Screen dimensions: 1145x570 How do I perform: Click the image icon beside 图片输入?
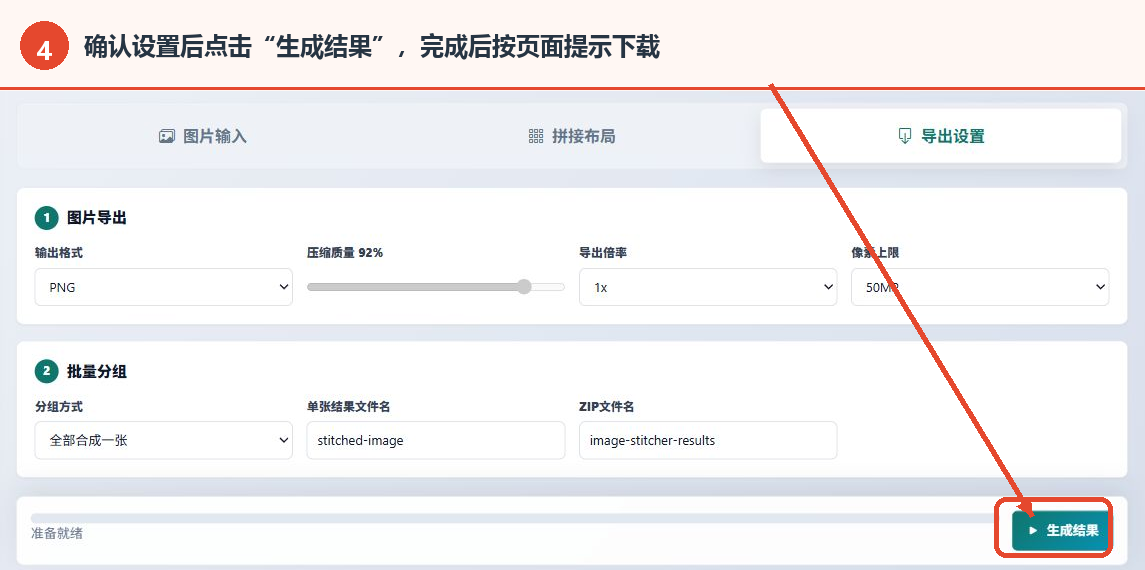coord(166,136)
